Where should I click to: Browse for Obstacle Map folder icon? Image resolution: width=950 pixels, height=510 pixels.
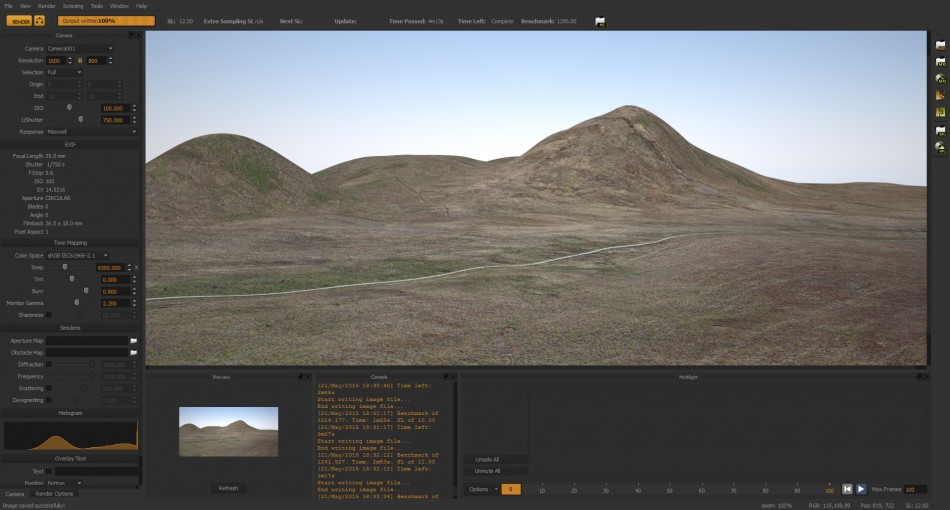(x=133, y=353)
